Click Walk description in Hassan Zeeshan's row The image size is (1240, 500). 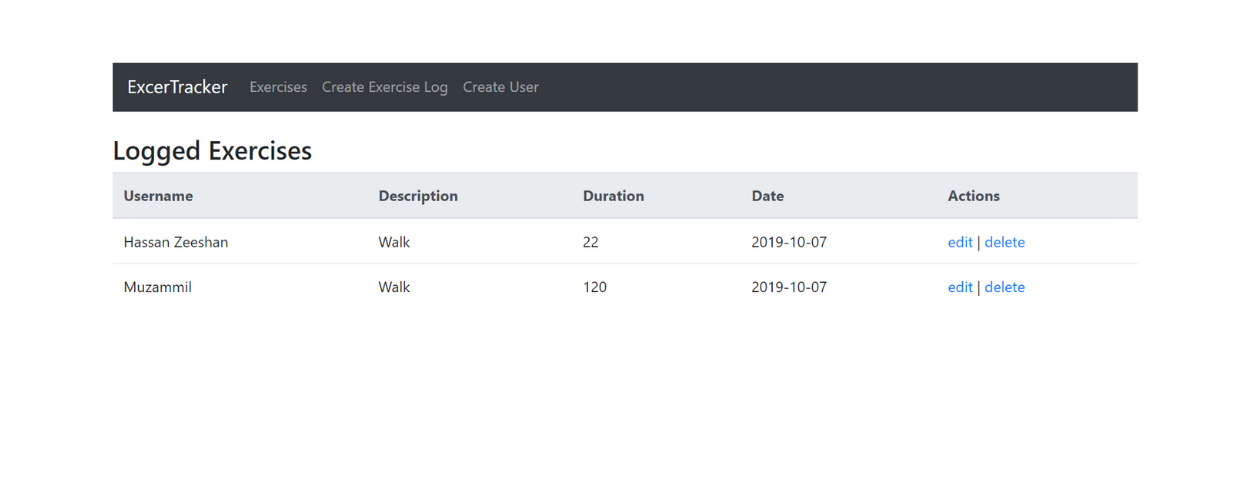[394, 242]
